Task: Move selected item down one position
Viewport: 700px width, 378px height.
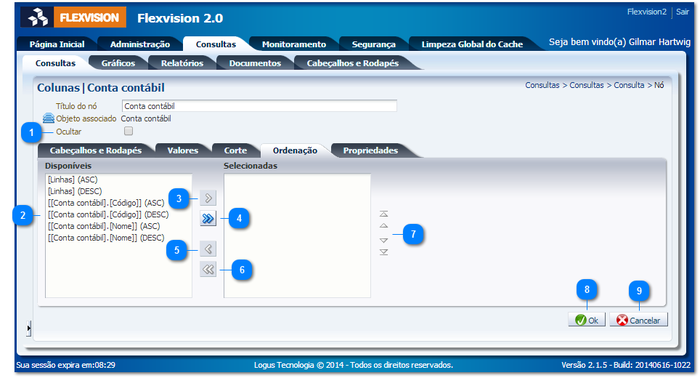Action: click(383, 241)
